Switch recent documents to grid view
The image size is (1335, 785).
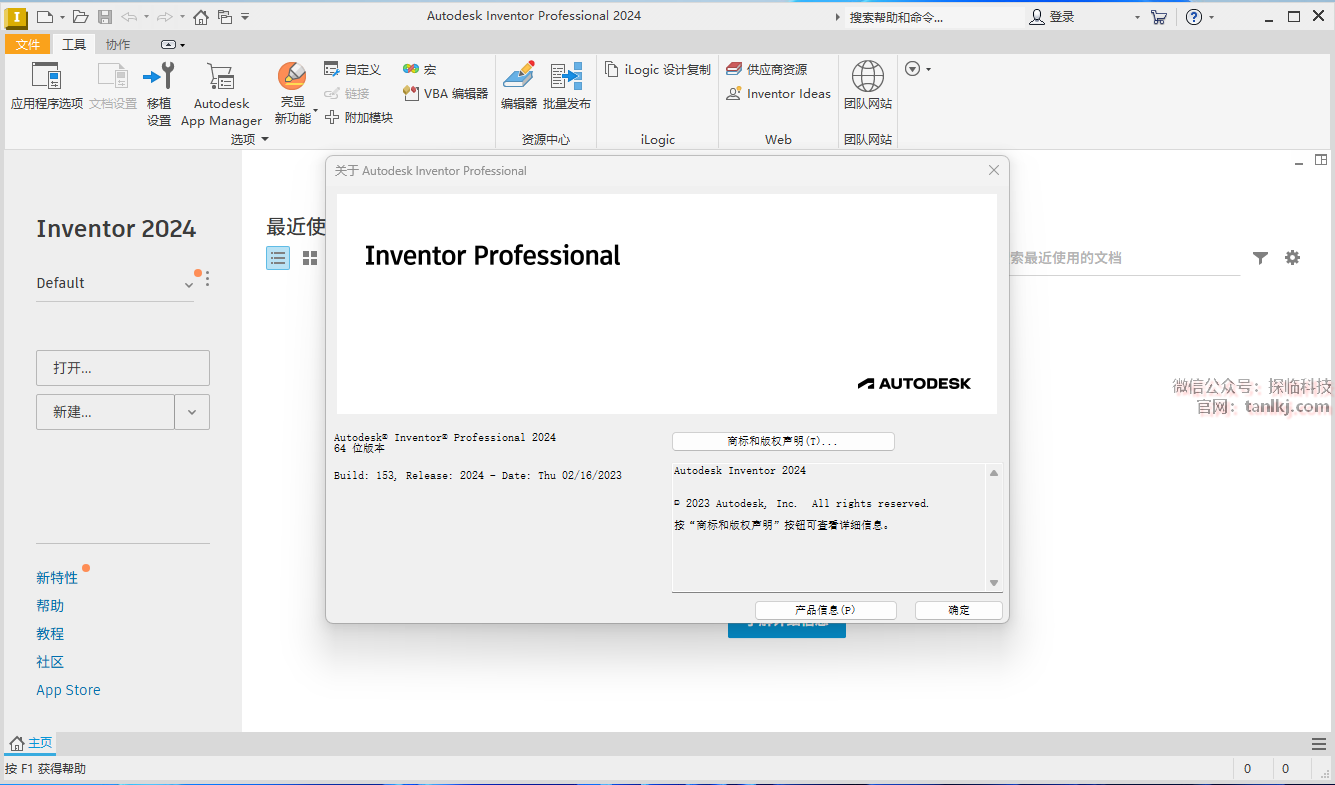pyautogui.click(x=310, y=258)
